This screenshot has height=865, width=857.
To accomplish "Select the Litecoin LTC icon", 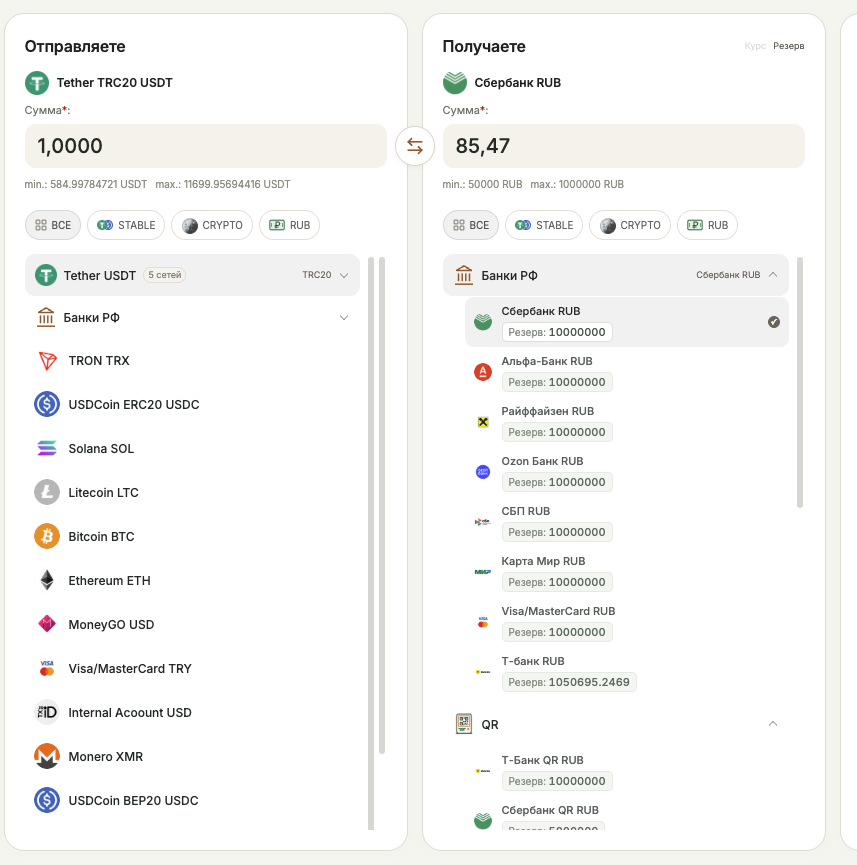I will [x=47, y=492].
